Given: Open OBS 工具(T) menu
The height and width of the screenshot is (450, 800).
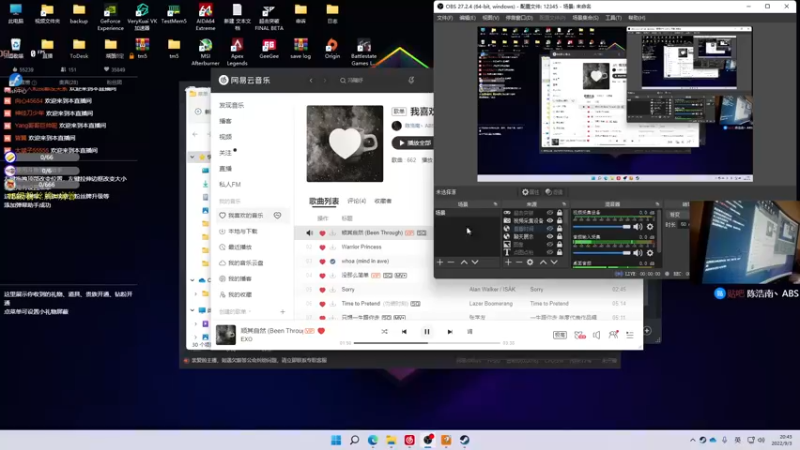Looking at the screenshot, I should 613,18.
